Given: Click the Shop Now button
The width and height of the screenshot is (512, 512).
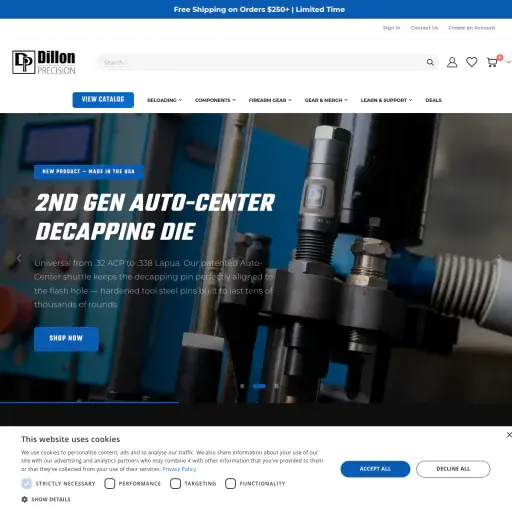Looking at the screenshot, I should (x=66, y=338).
